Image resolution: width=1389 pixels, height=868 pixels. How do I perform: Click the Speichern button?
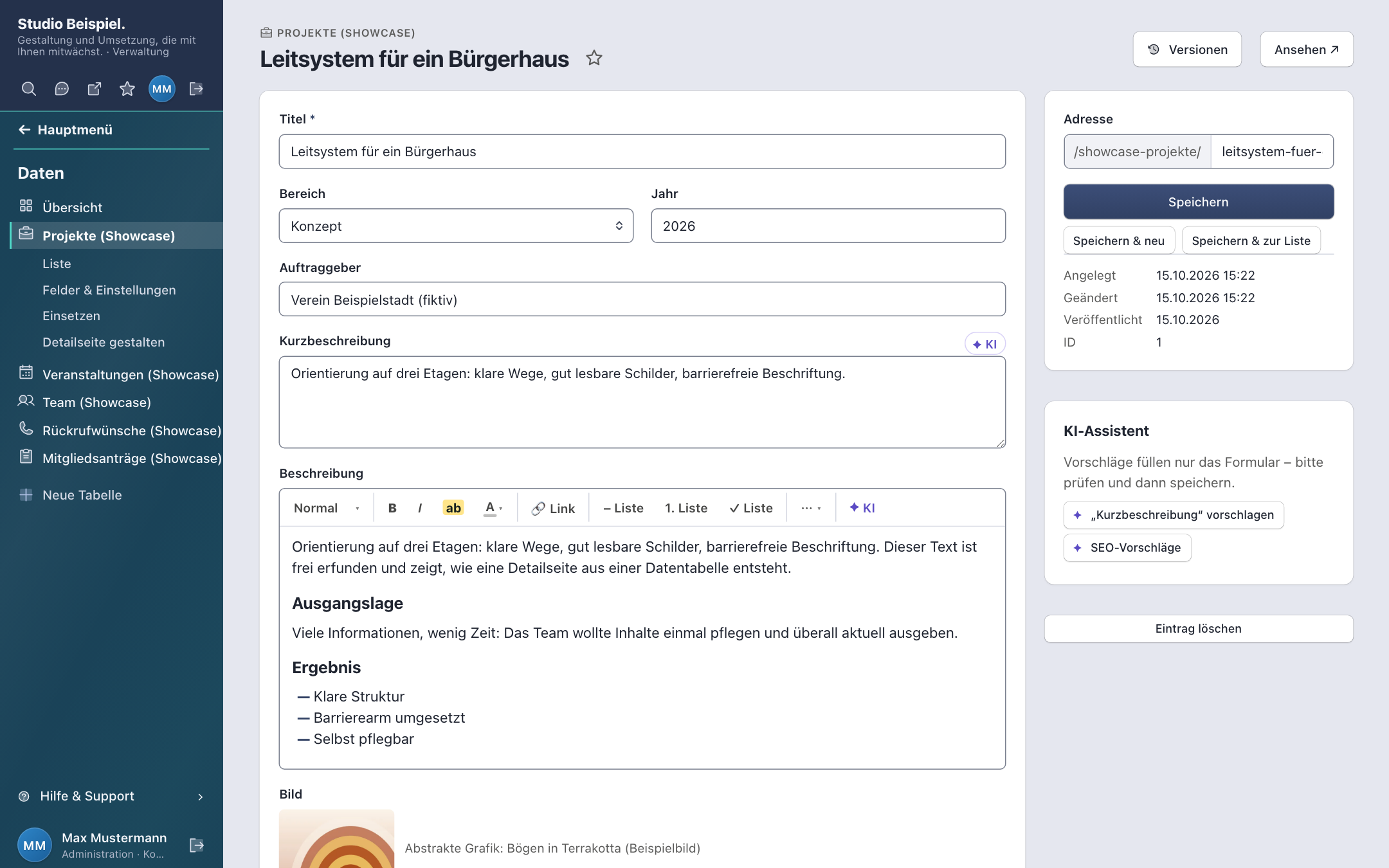[1199, 202]
